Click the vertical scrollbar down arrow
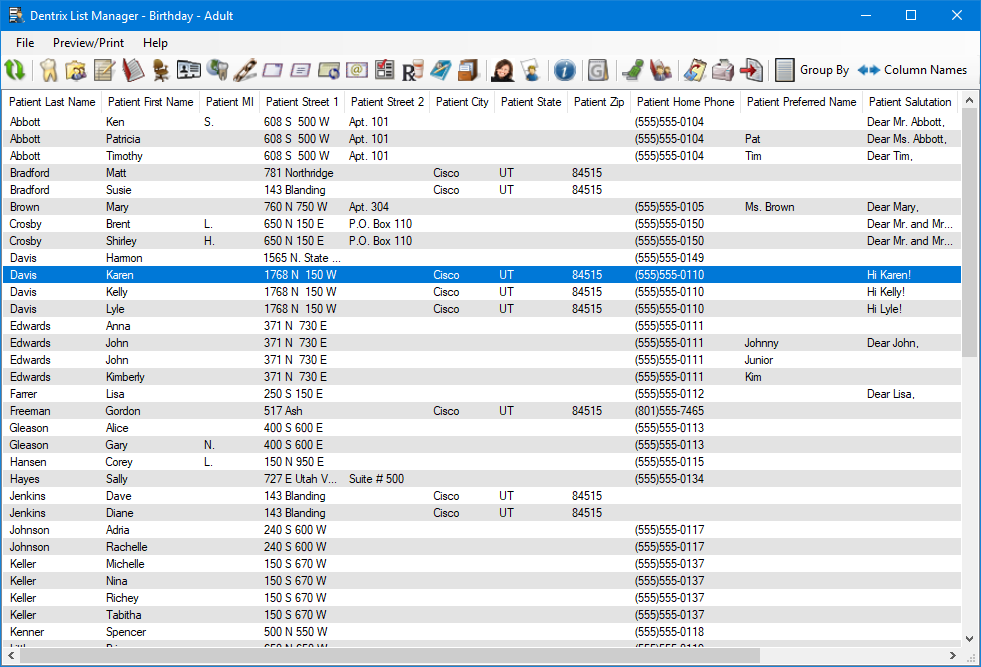Viewport: 981px width, 667px height. click(970, 638)
